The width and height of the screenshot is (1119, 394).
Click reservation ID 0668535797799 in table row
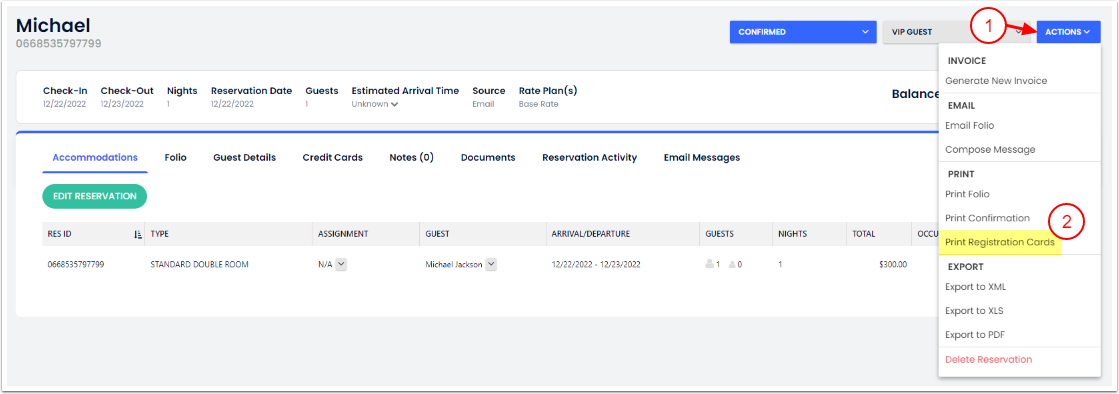pyautogui.click(x=76, y=264)
